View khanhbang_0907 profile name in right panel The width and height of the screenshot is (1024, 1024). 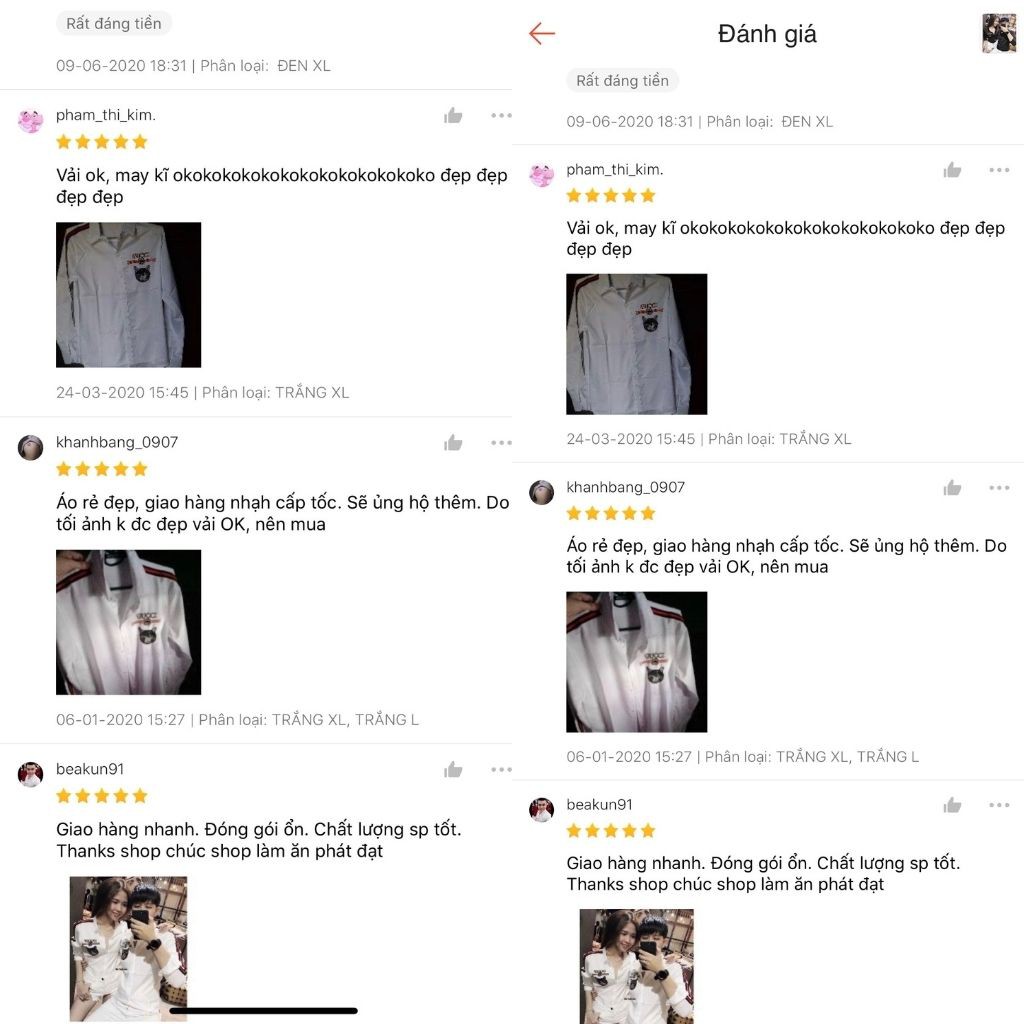pos(626,487)
